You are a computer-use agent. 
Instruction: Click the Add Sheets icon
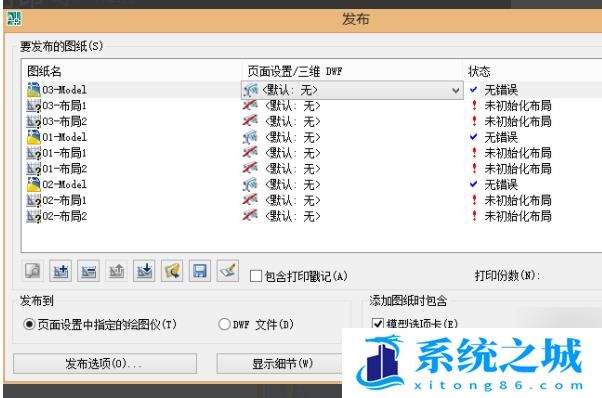[61, 271]
